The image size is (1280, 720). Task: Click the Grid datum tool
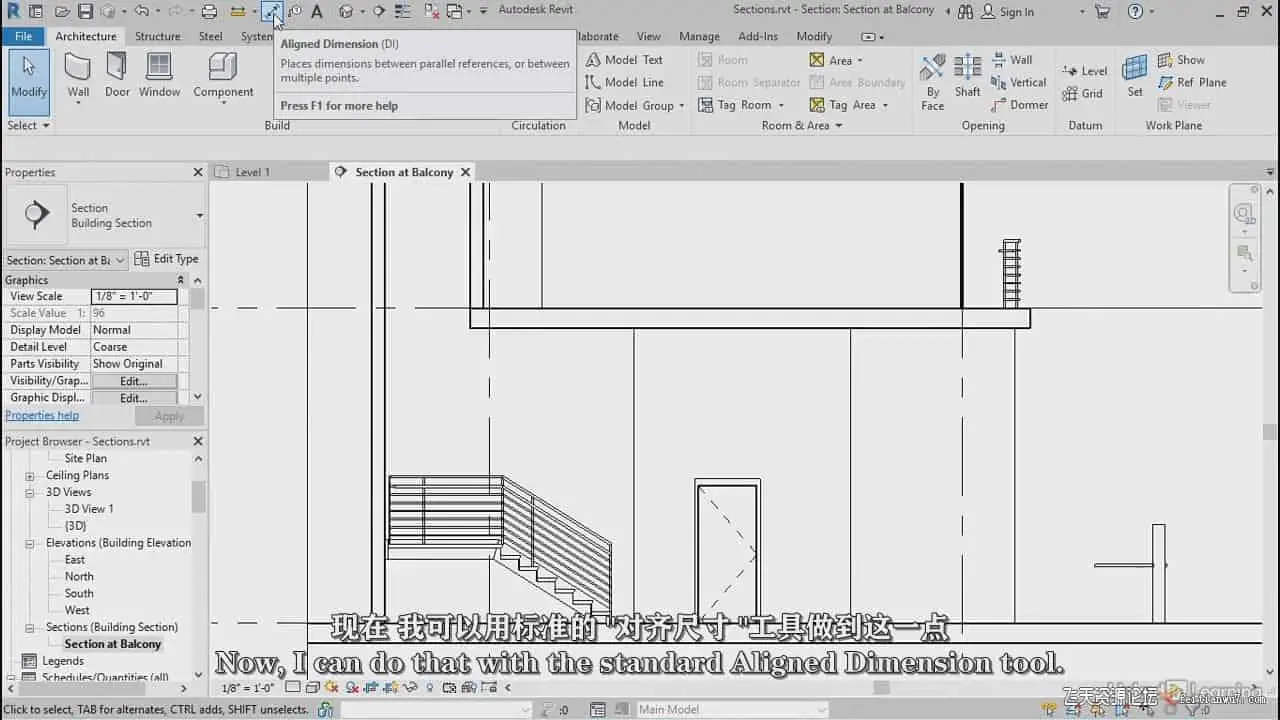click(x=1083, y=94)
